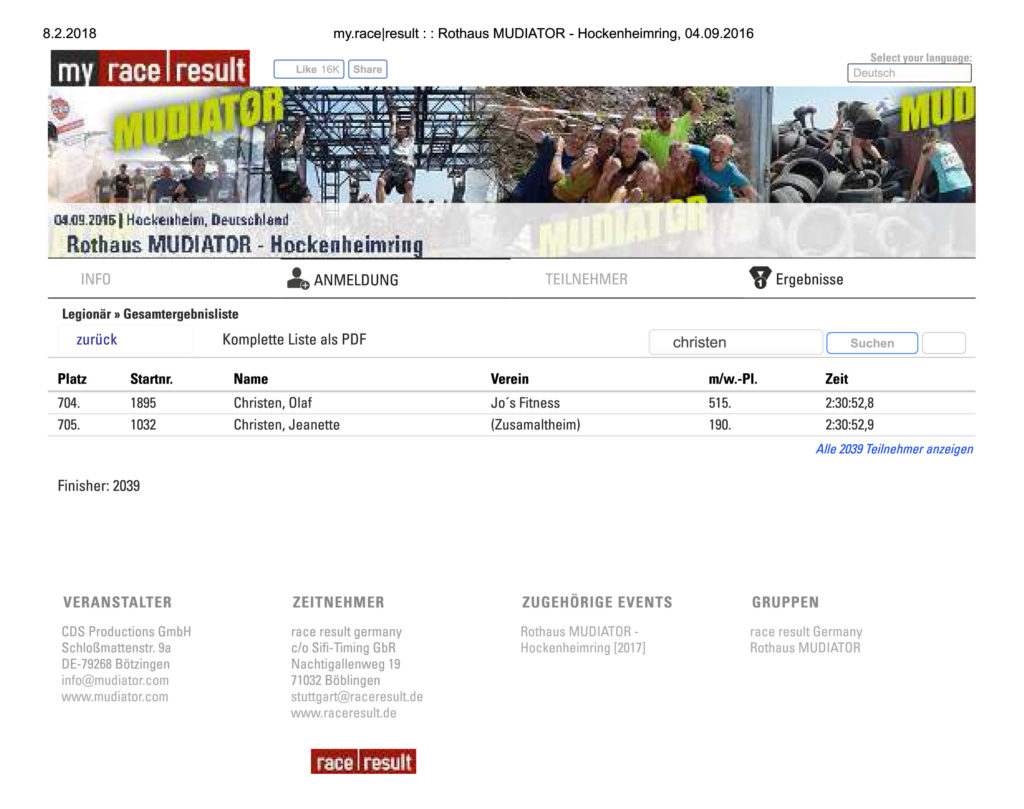Click the Facebook Like 16K button
The image size is (1024, 809).
(309, 69)
